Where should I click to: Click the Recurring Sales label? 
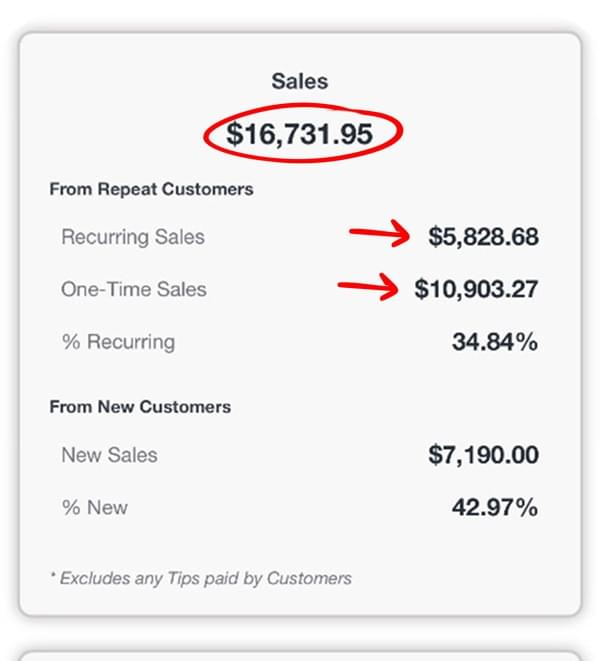133,237
